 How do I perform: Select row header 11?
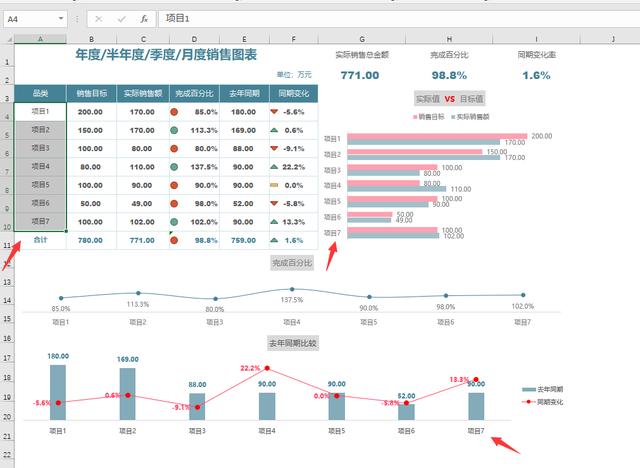coord(6,241)
